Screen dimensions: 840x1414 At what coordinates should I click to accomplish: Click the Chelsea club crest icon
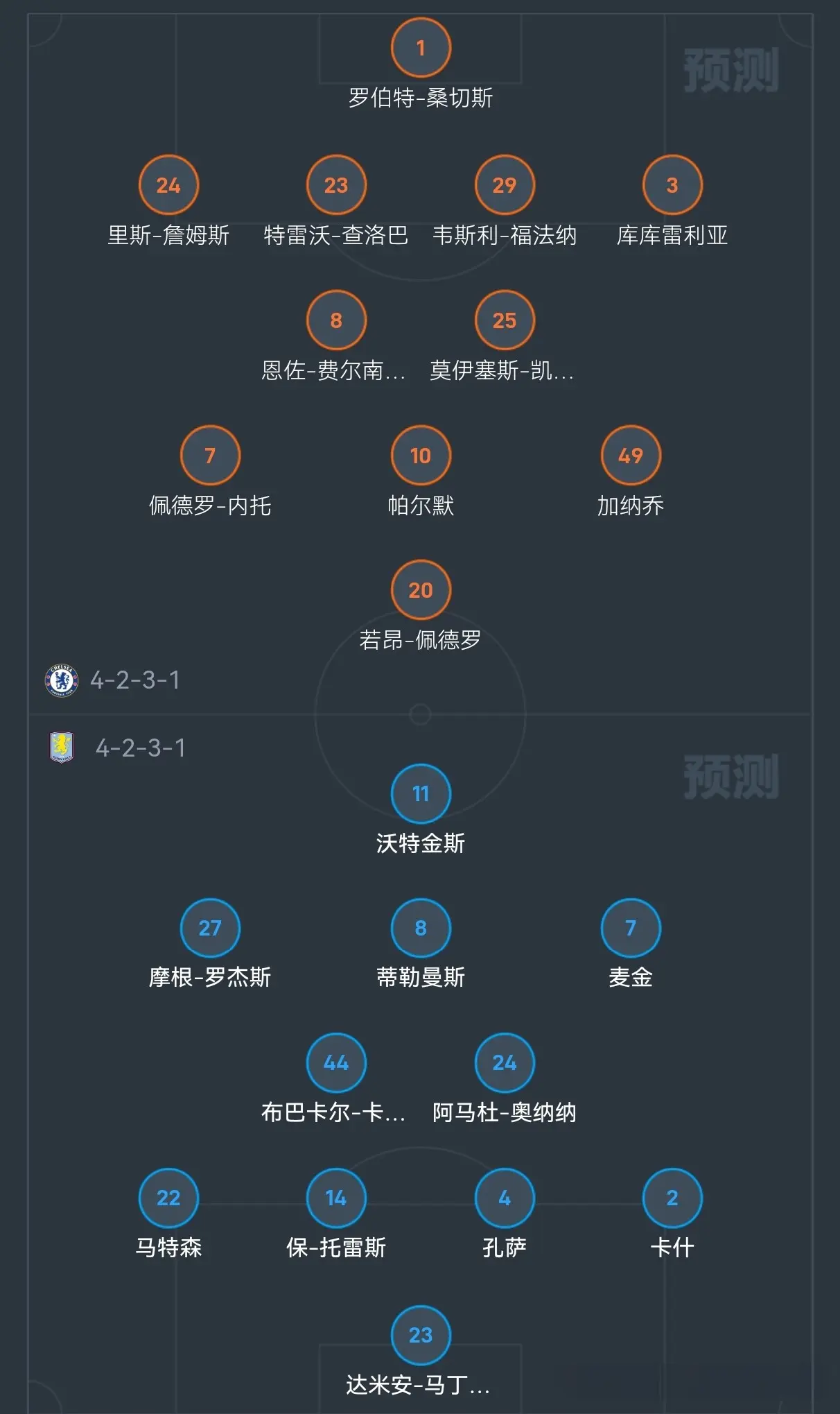(x=61, y=680)
